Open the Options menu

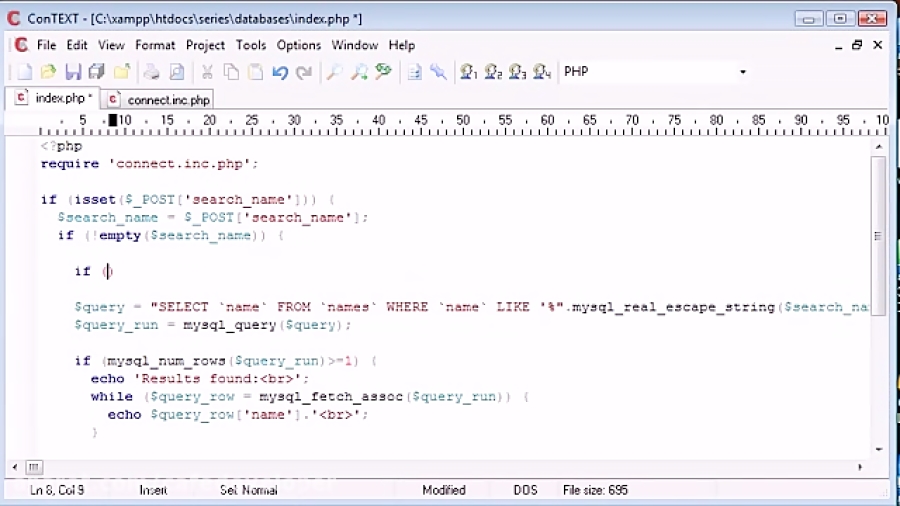(298, 45)
